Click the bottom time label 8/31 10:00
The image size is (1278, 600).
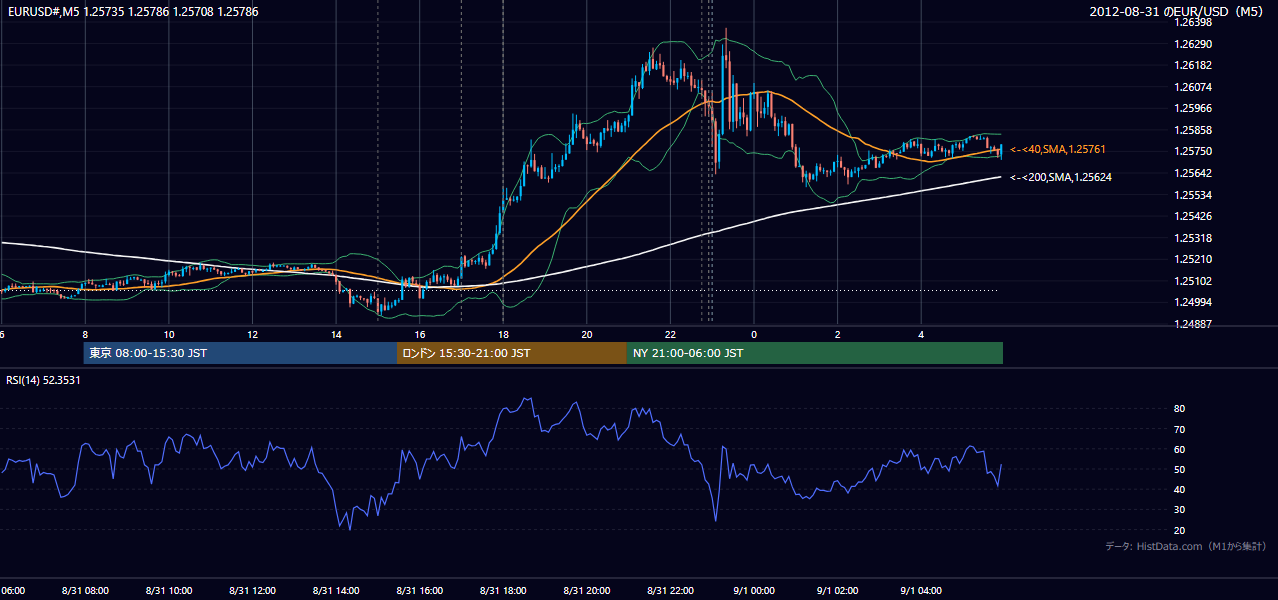pyautogui.click(x=168, y=591)
